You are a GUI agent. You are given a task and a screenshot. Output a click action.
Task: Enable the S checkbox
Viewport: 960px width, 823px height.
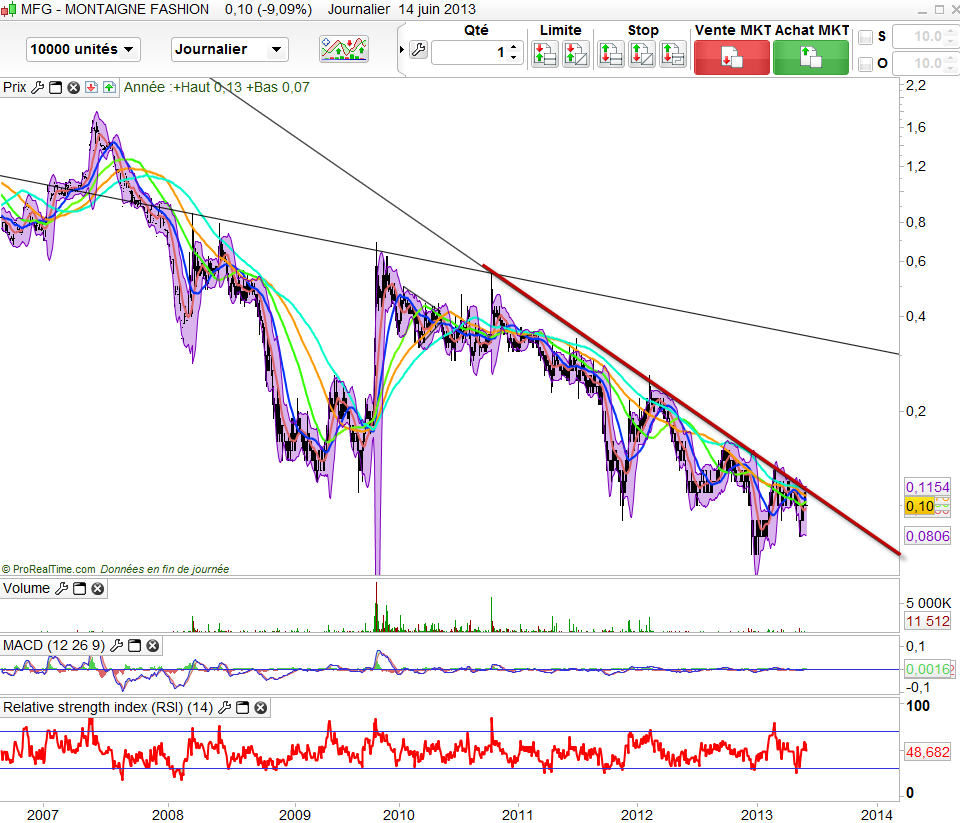coord(866,38)
